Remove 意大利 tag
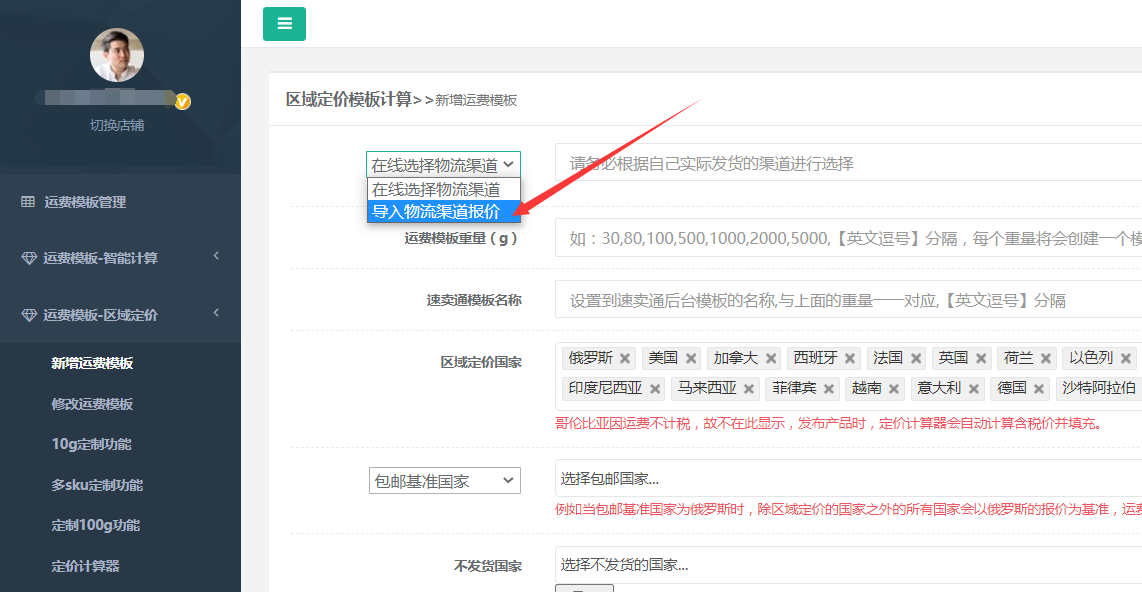This screenshot has width=1142, height=592. click(974, 389)
